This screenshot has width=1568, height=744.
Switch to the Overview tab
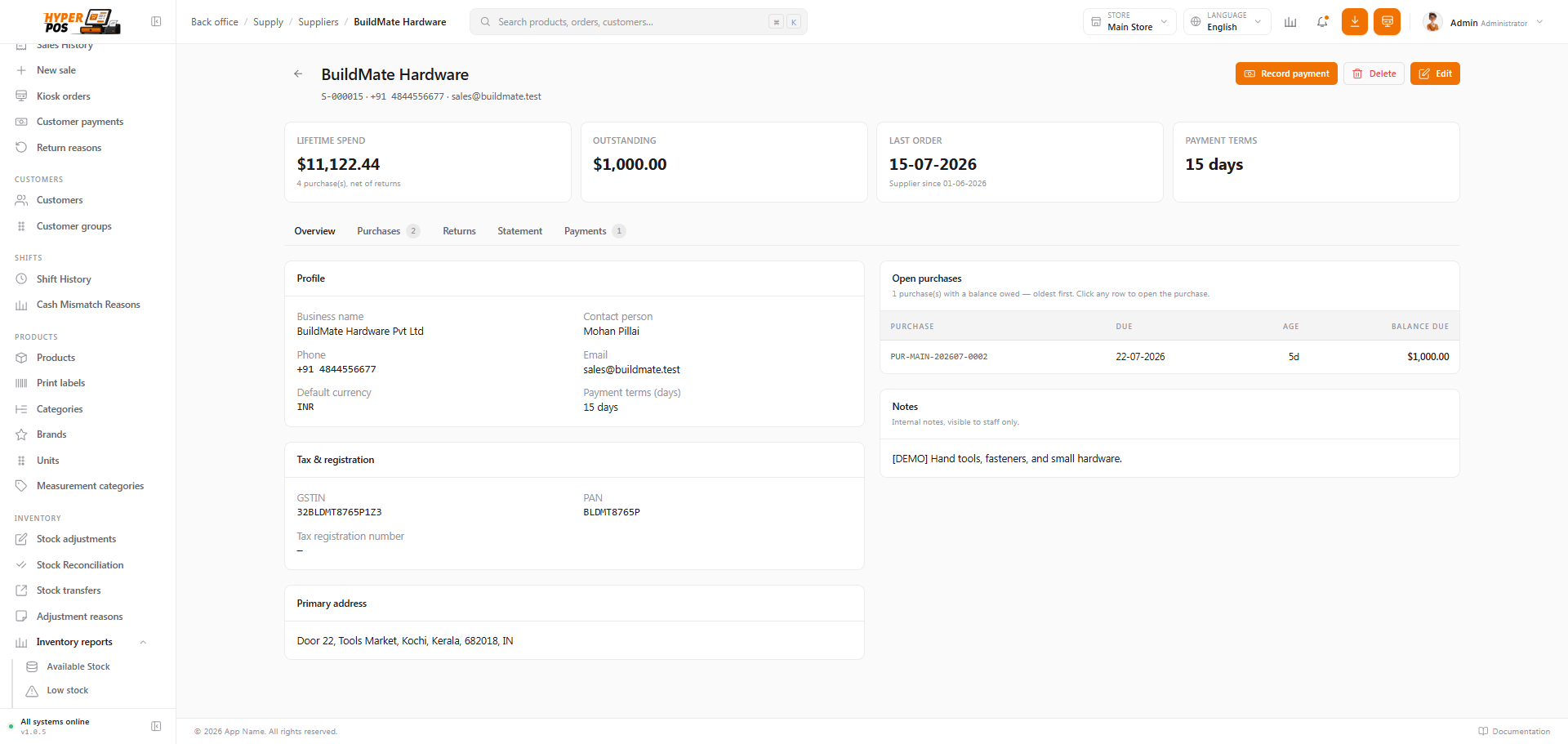point(314,231)
